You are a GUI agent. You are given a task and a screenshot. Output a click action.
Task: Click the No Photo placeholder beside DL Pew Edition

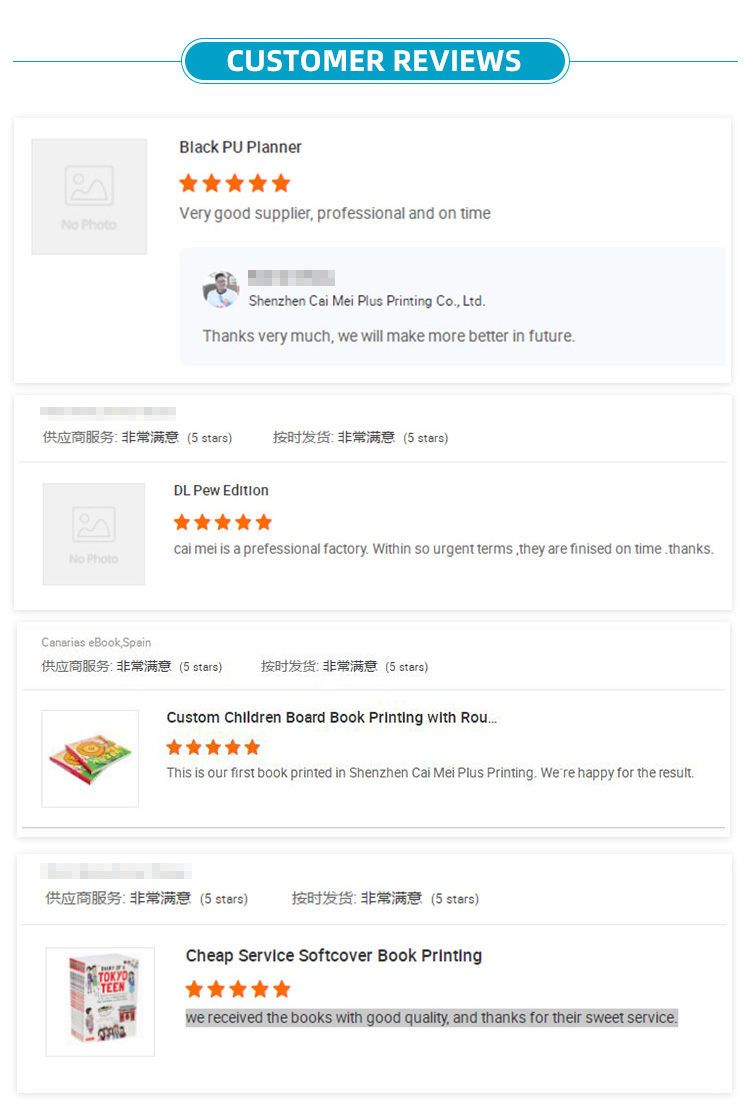pos(94,534)
